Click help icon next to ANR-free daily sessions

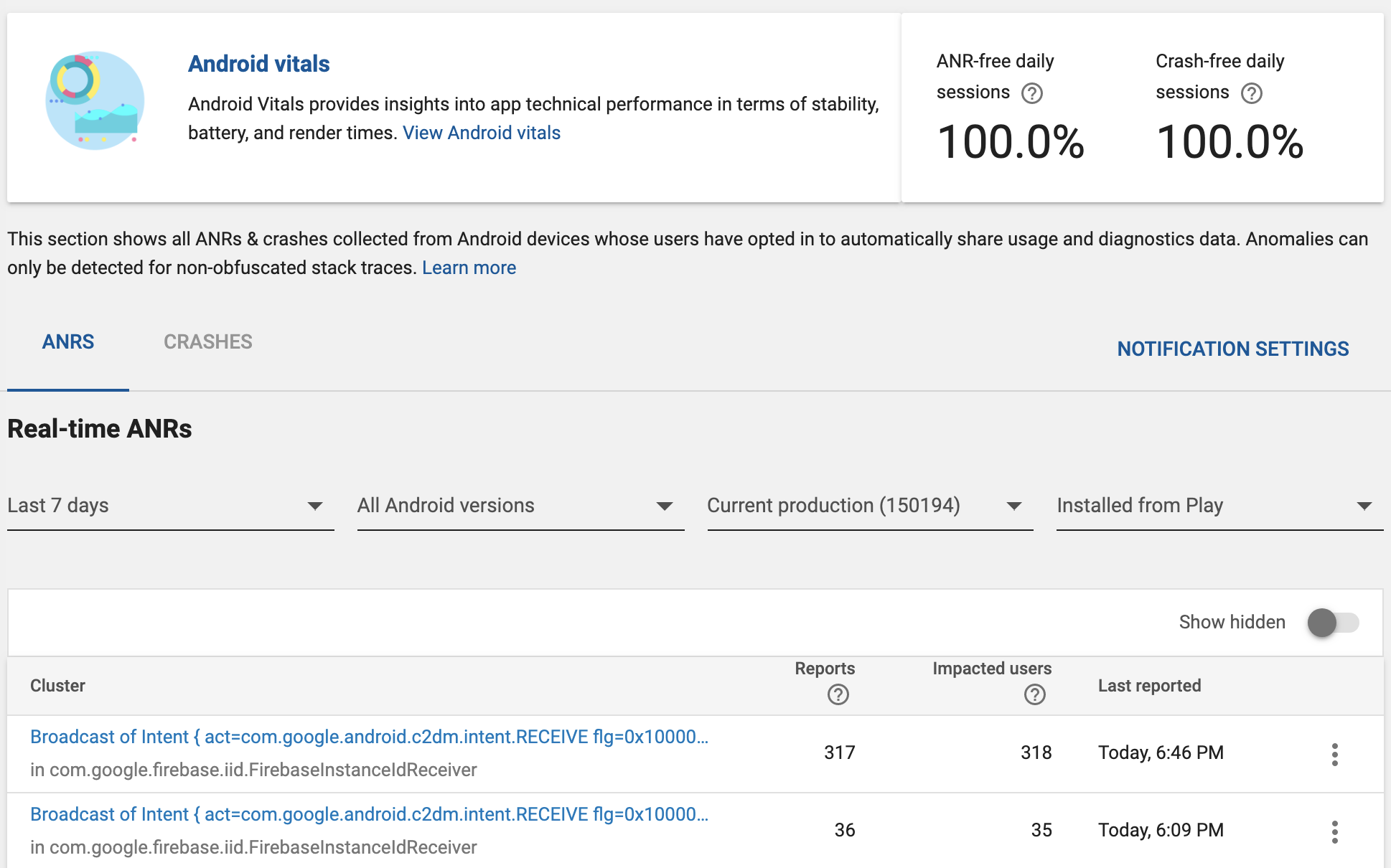click(x=1031, y=93)
